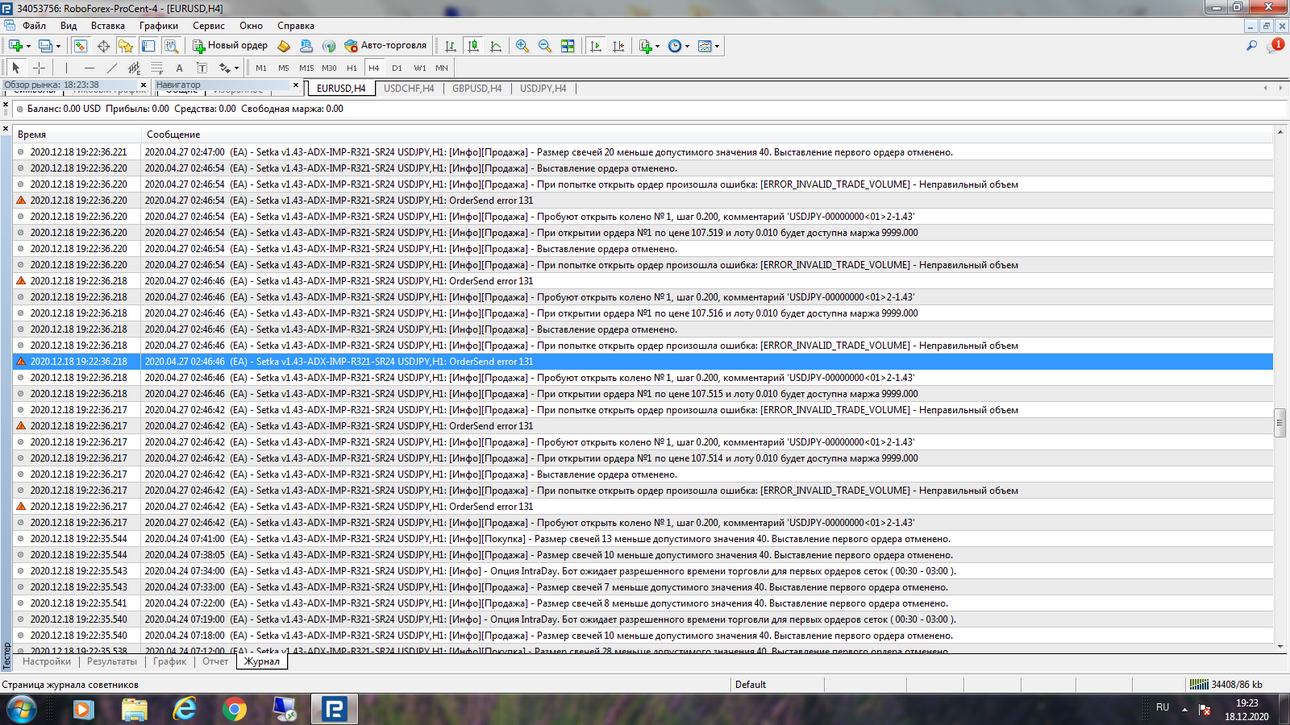The height and width of the screenshot is (725, 1290).
Task: Draw a horizontal line tool
Action: tap(89, 68)
